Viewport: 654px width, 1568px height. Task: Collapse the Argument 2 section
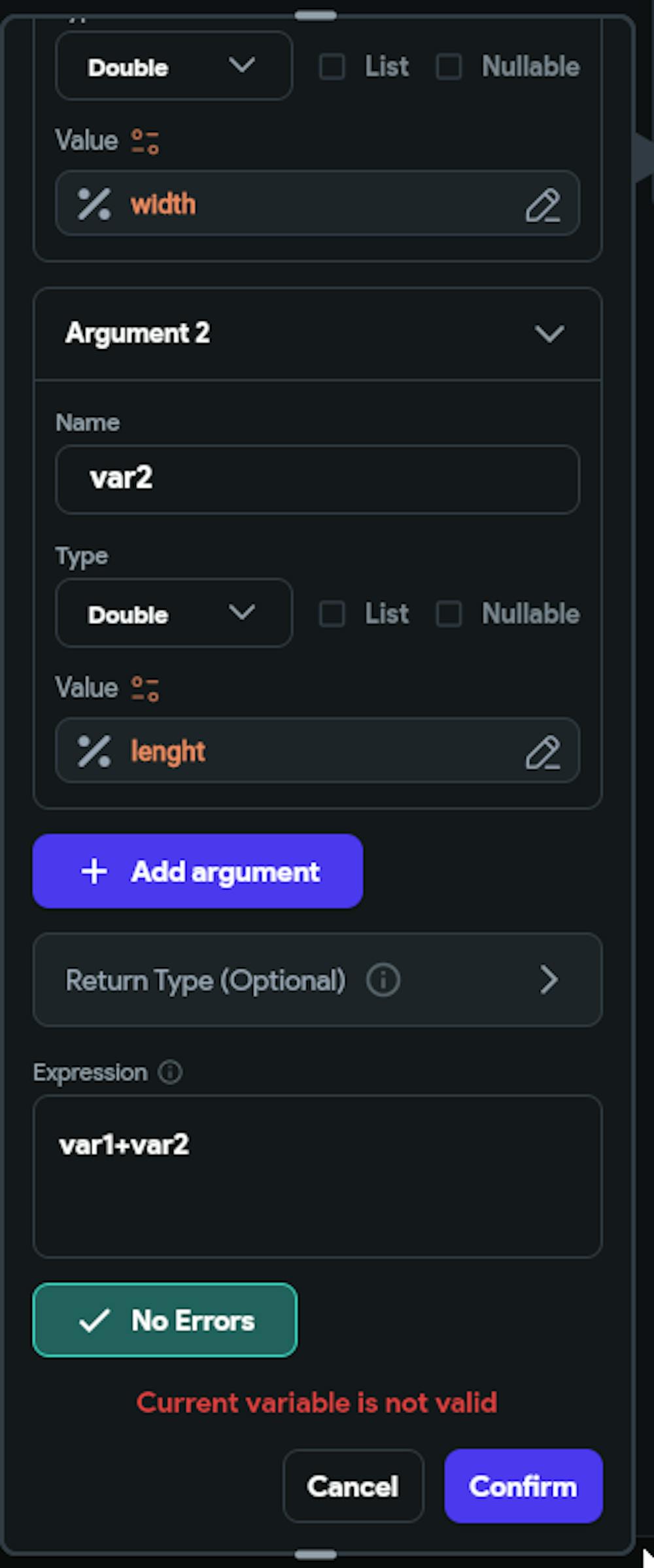click(x=549, y=333)
